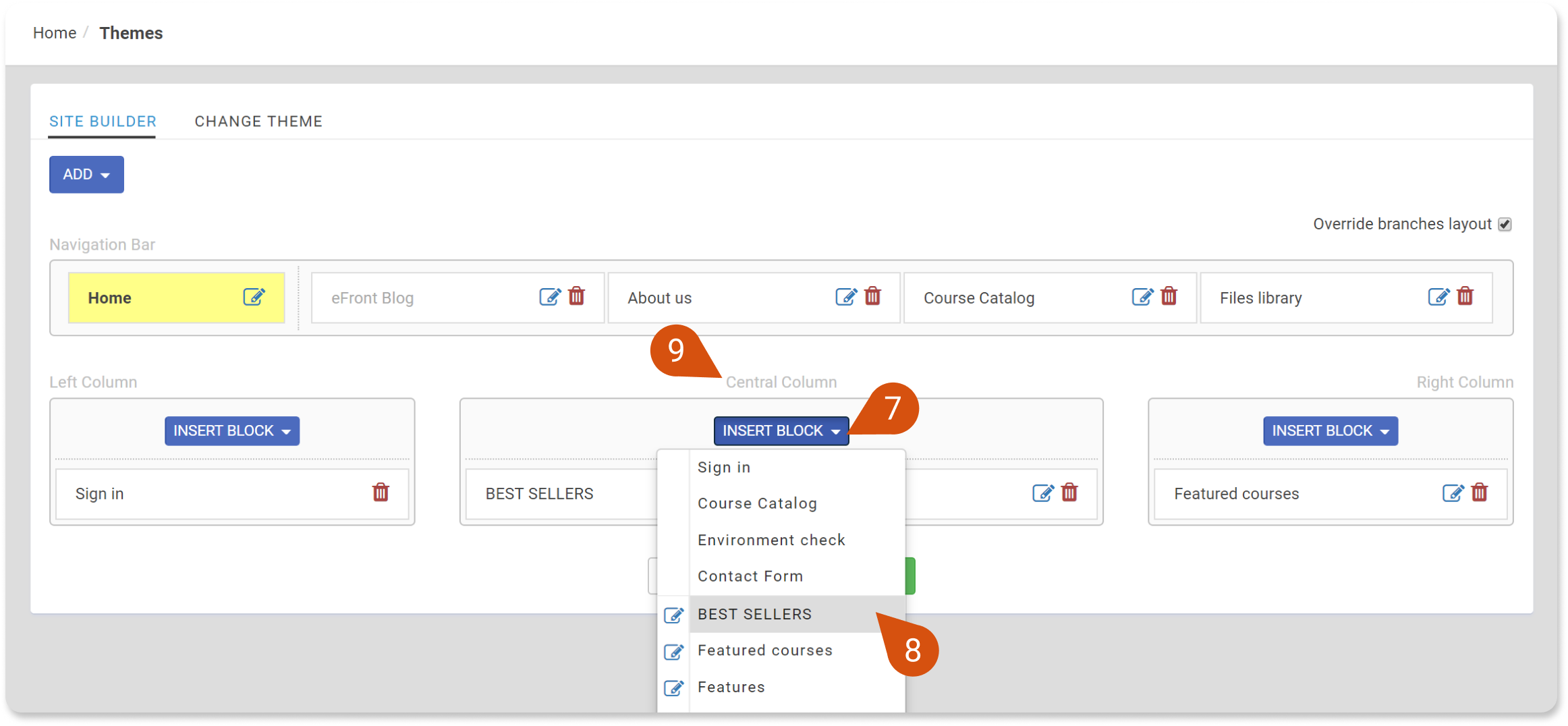Click the yellow Home navigation block
Screen dimensions: 1568x726
176,298
